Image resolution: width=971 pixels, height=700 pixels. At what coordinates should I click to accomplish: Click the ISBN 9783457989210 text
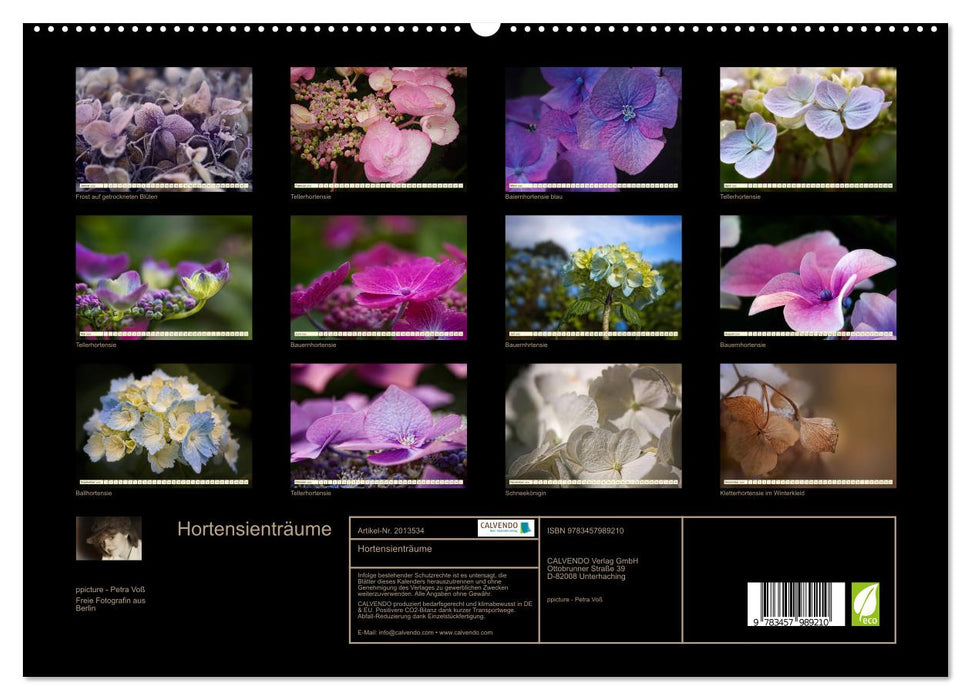(x=585, y=531)
